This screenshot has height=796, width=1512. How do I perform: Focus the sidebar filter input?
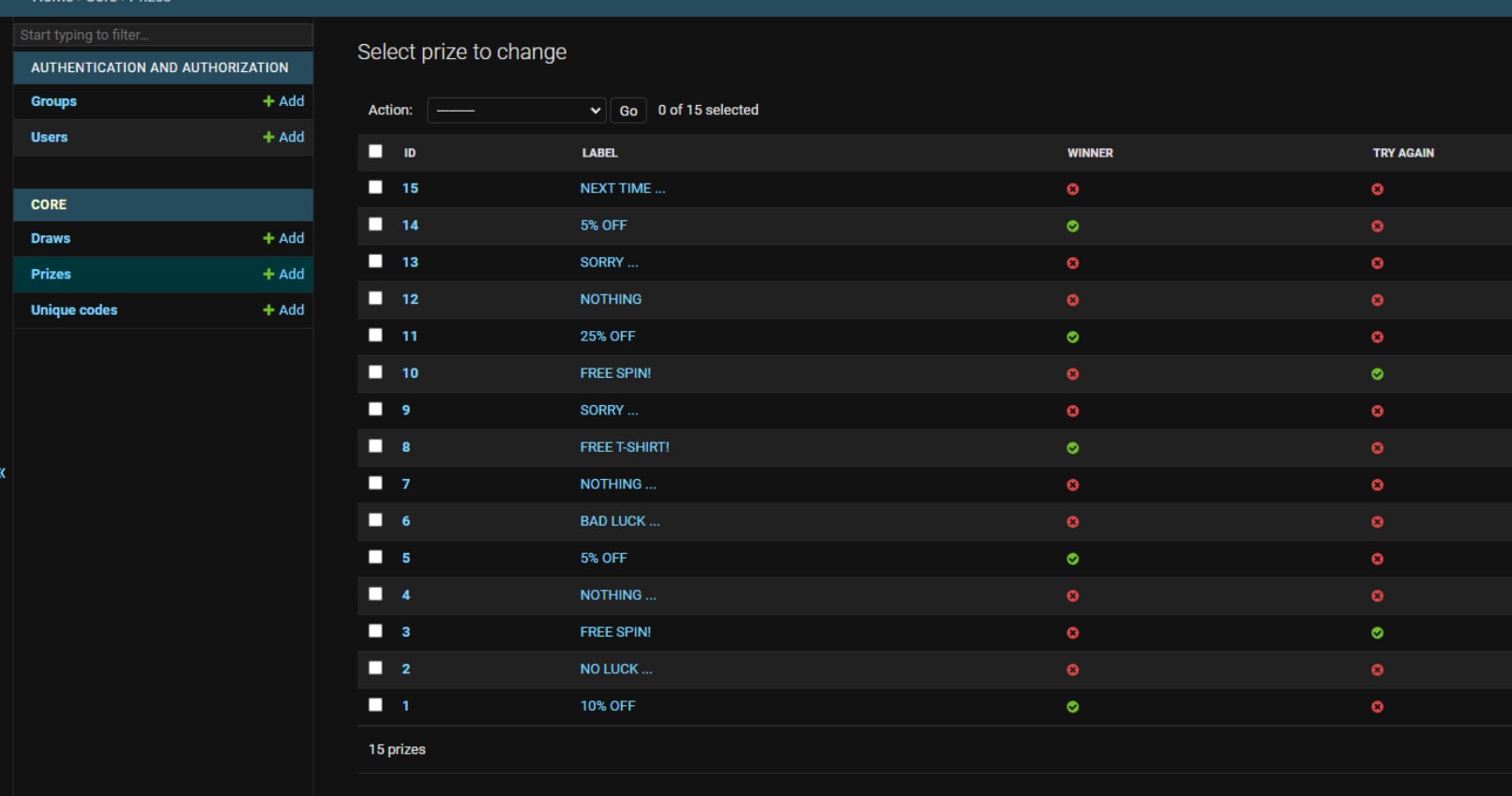pos(163,35)
